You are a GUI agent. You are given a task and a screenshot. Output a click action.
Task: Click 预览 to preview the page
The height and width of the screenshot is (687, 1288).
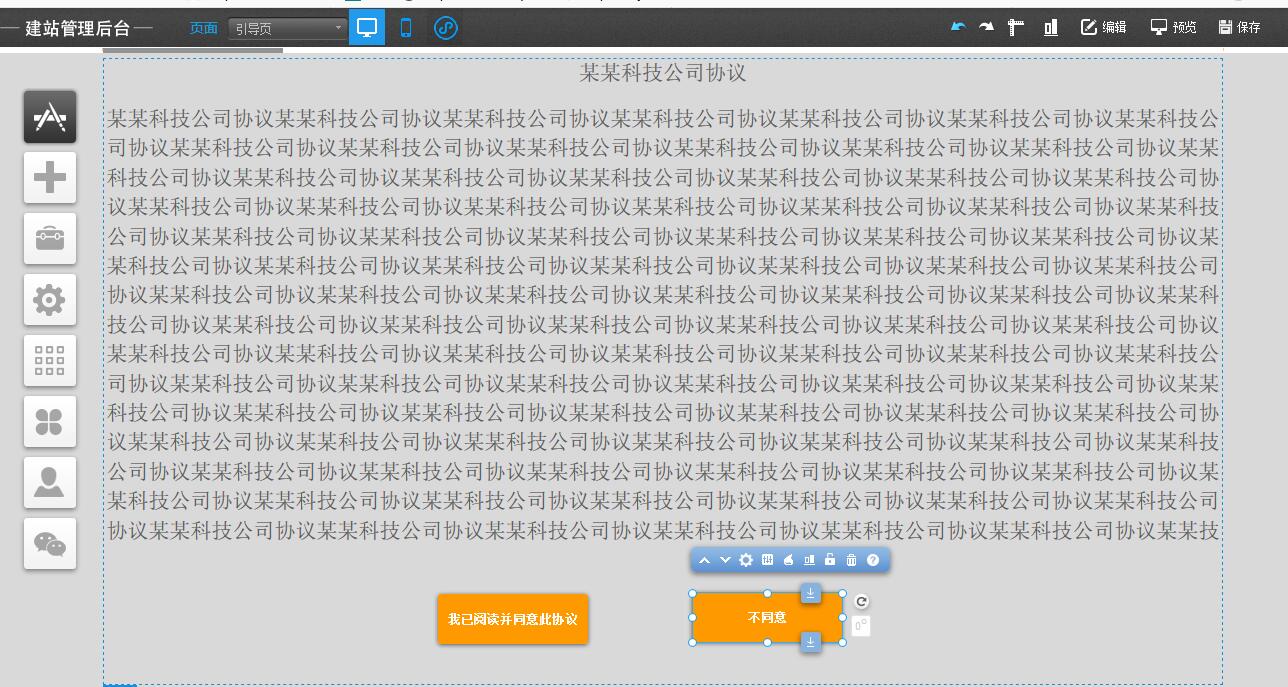[x=1173, y=27]
